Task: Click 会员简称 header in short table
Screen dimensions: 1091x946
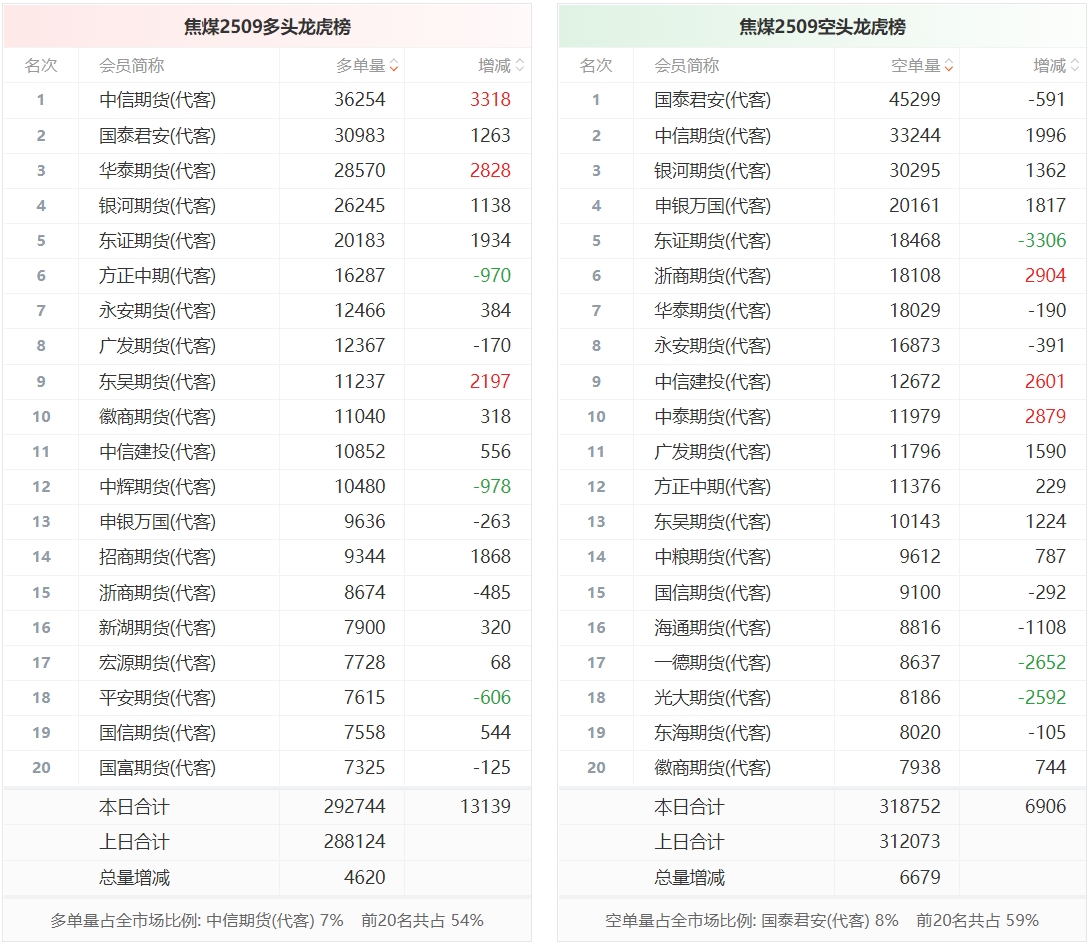Action: click(x=687, y=66)
